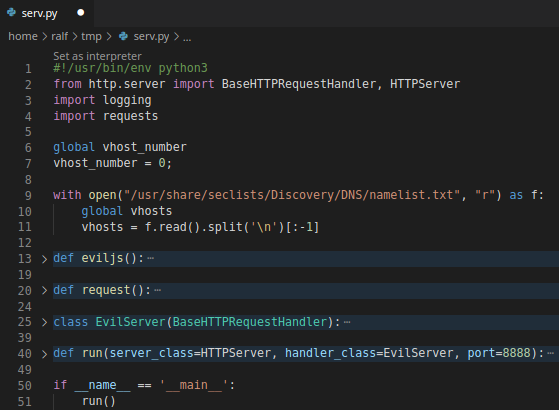Click the serv.py breadcrumb item
This screenshot has width=559, height=410.
tap(151, 37)
